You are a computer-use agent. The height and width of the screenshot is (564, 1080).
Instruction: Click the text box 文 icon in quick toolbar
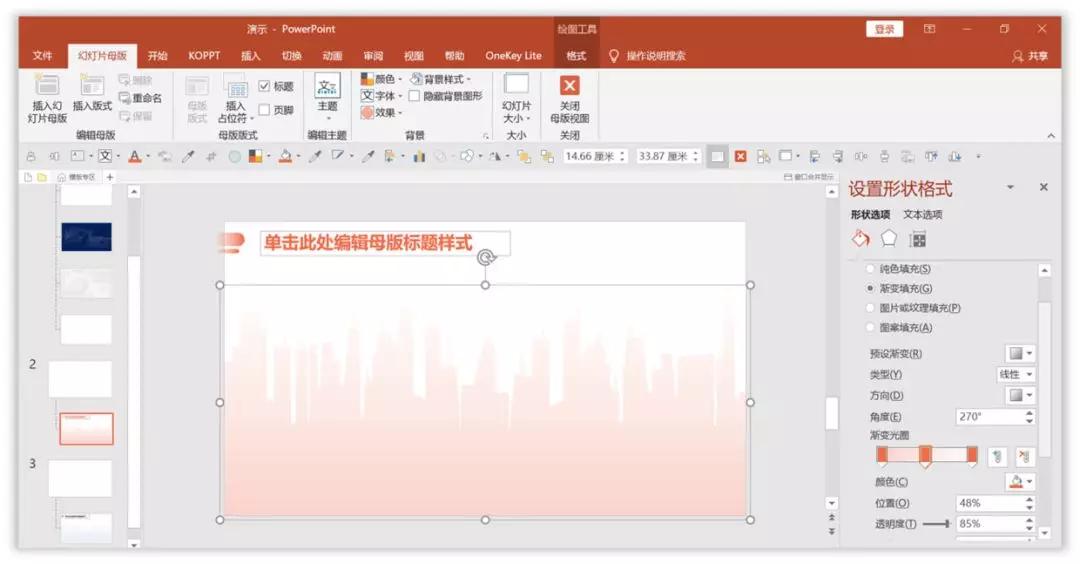(105, 156)
